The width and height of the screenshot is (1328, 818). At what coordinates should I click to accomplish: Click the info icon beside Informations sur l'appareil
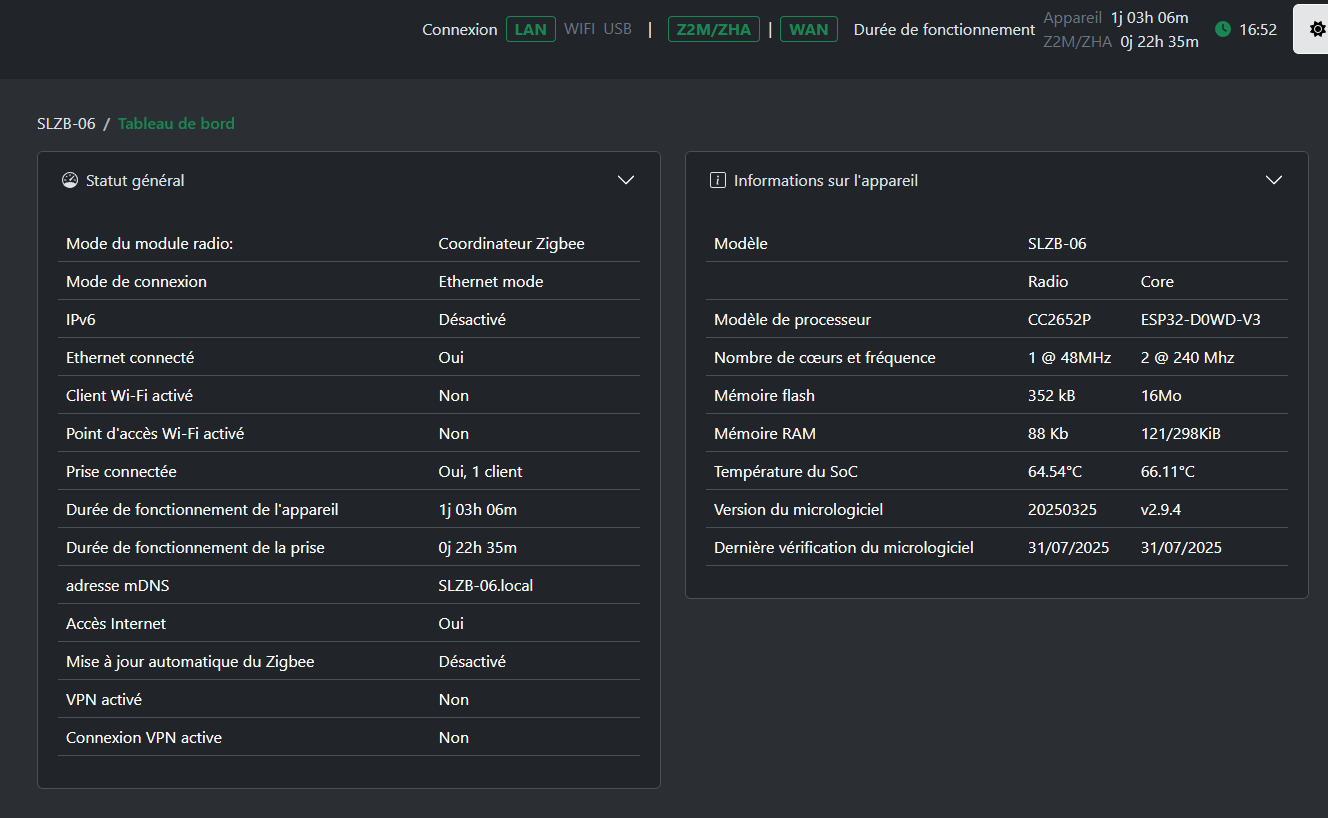717,180
